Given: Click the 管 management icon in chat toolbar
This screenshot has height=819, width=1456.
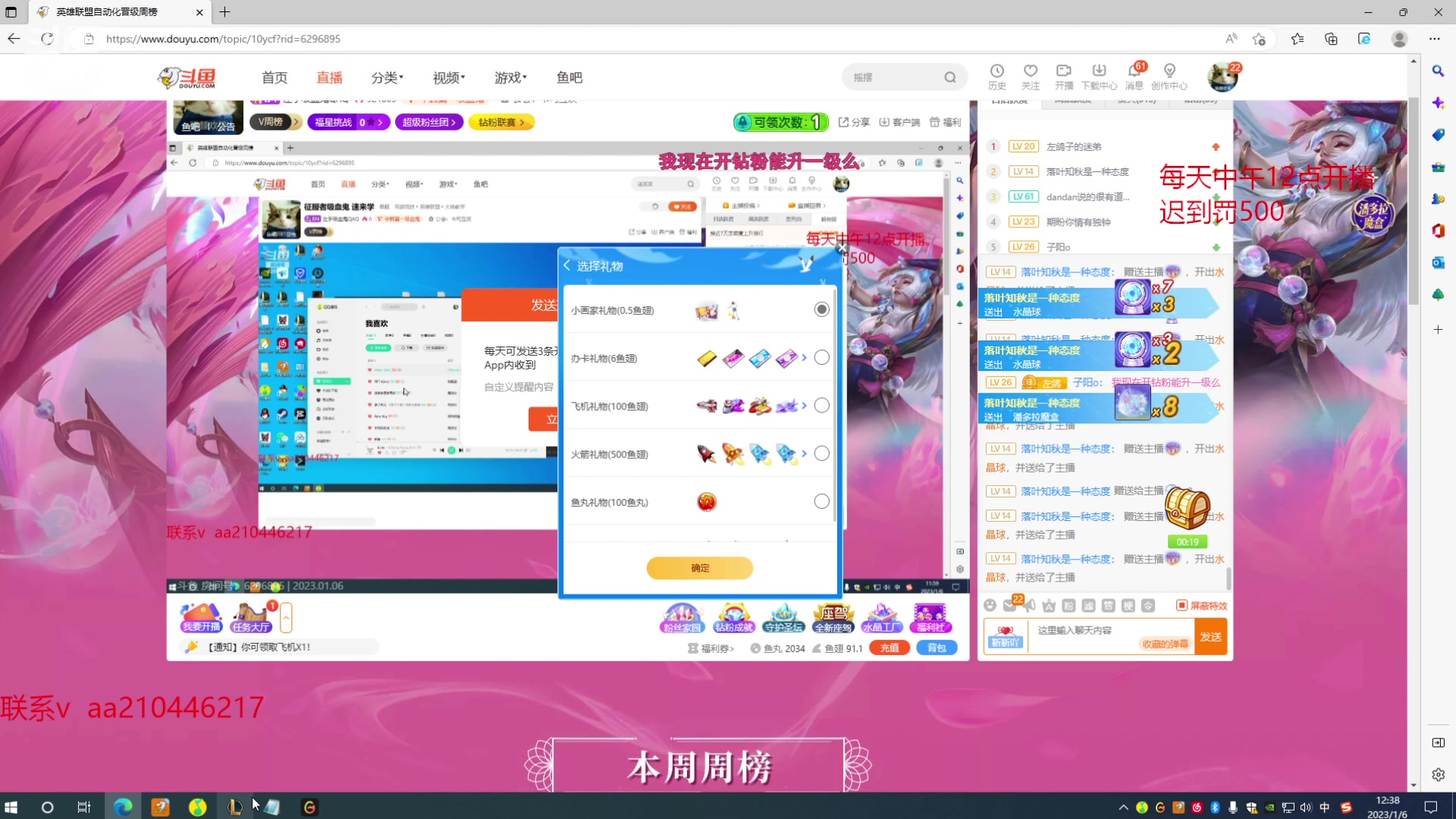Looking at the screenshot, I should [1108, 605].
